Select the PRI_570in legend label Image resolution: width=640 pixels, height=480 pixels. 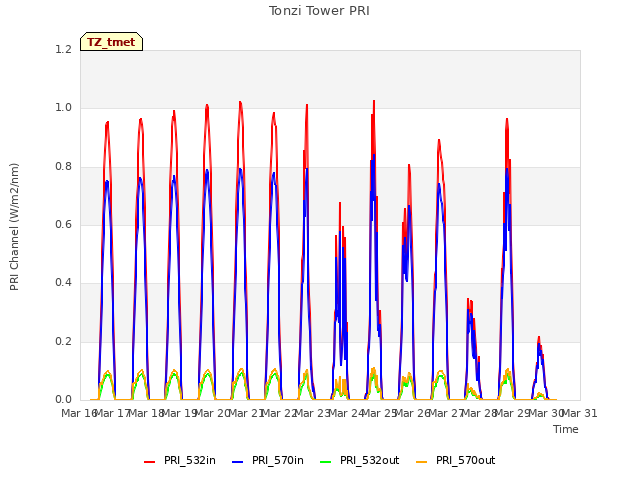278,460
